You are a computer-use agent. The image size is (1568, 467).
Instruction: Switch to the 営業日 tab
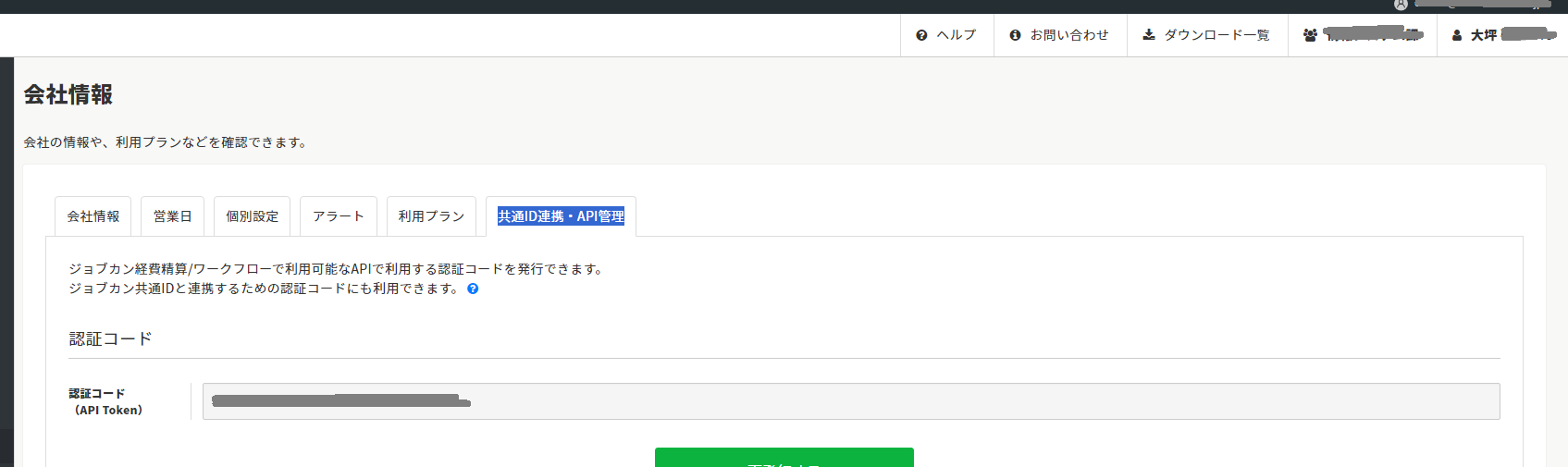(x=172, y=216)
